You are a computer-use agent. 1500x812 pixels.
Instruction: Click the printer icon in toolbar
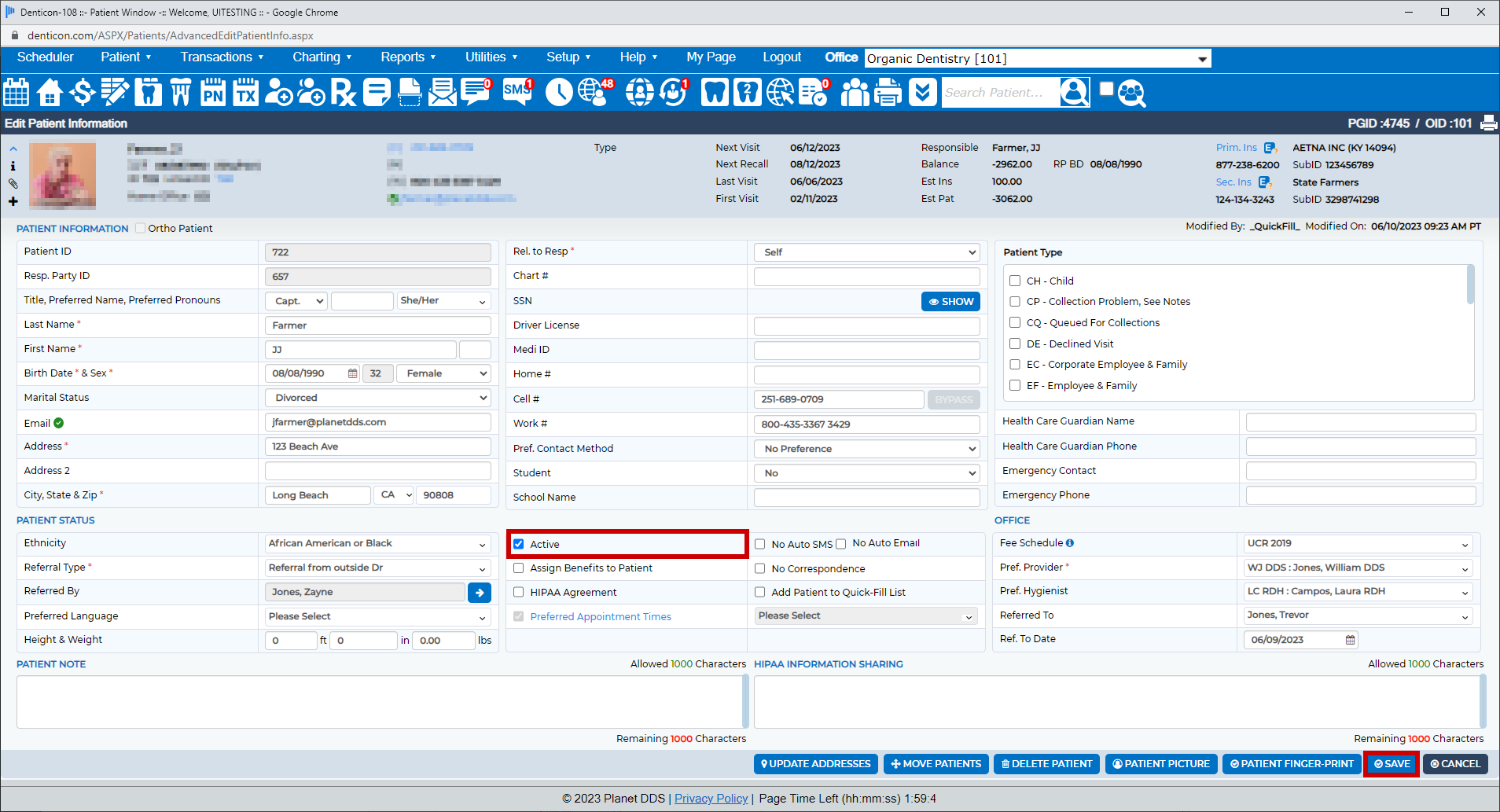point(888,93)
